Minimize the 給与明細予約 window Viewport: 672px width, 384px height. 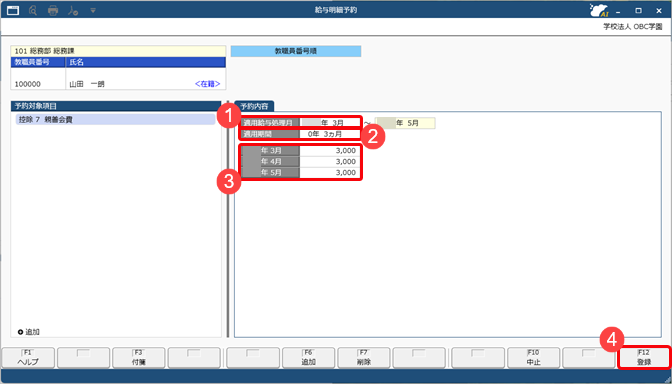[x=618, y=11]
